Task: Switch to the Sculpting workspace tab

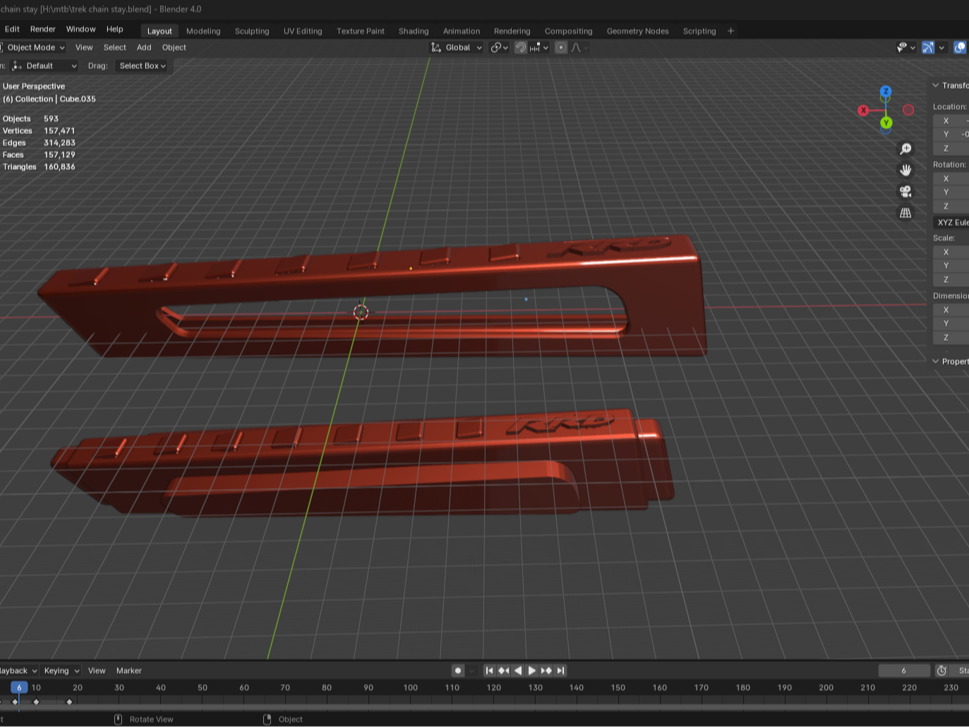Action: 252,31
